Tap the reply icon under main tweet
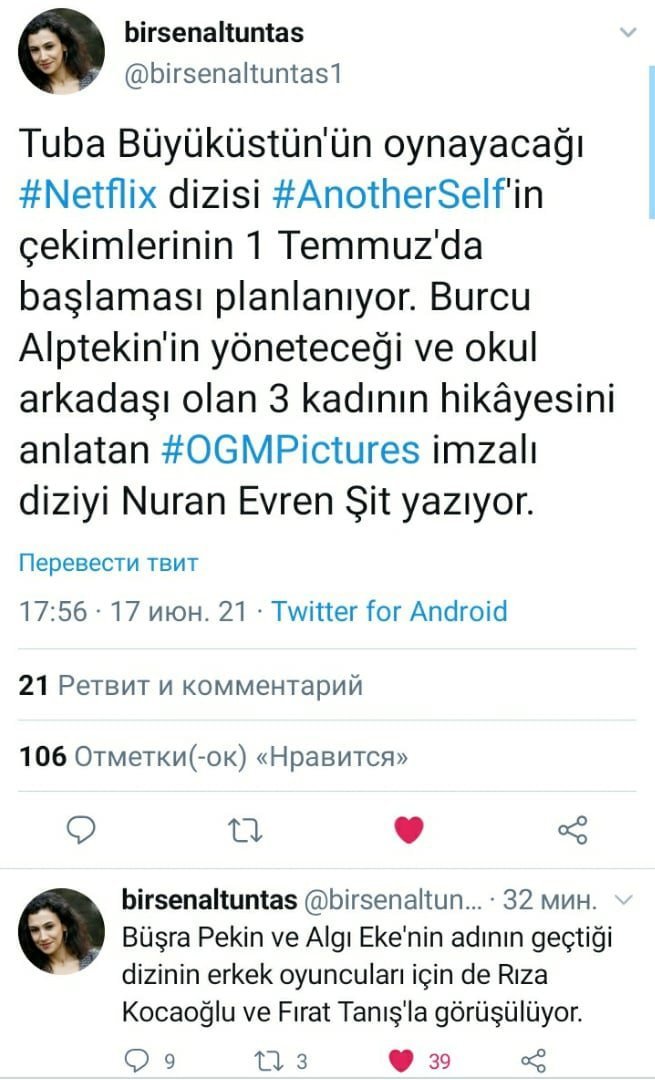The width and height of the screenshot is (655, 1080). click(x=81, y=829)
